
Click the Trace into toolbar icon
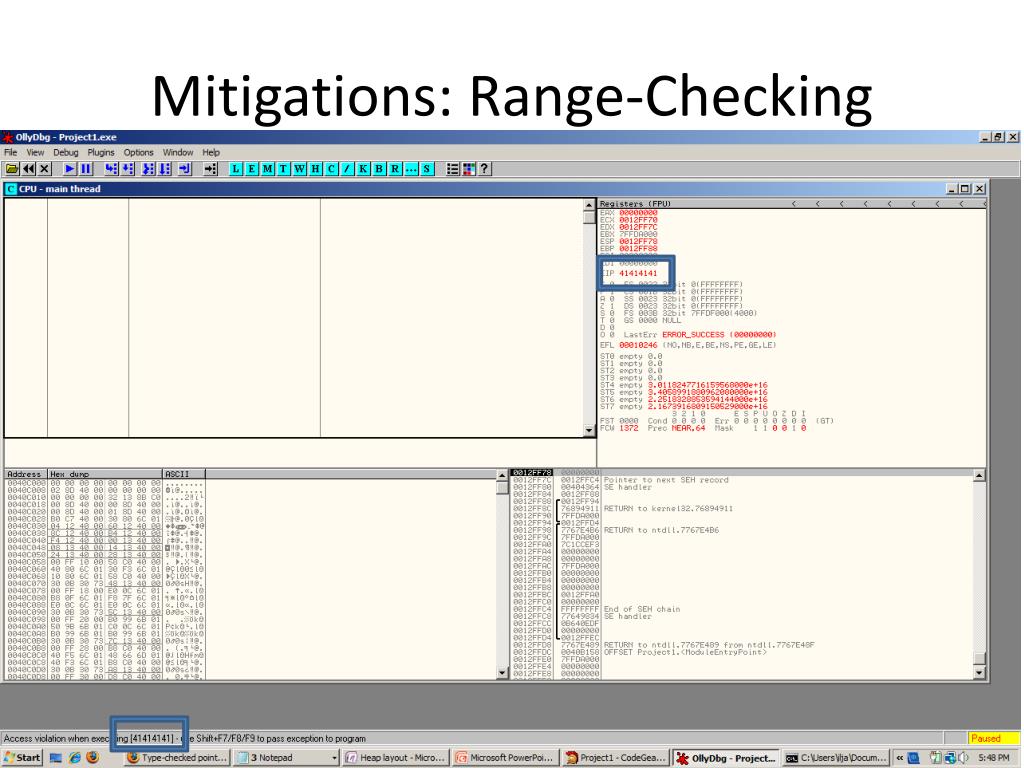tap(149, 168)
